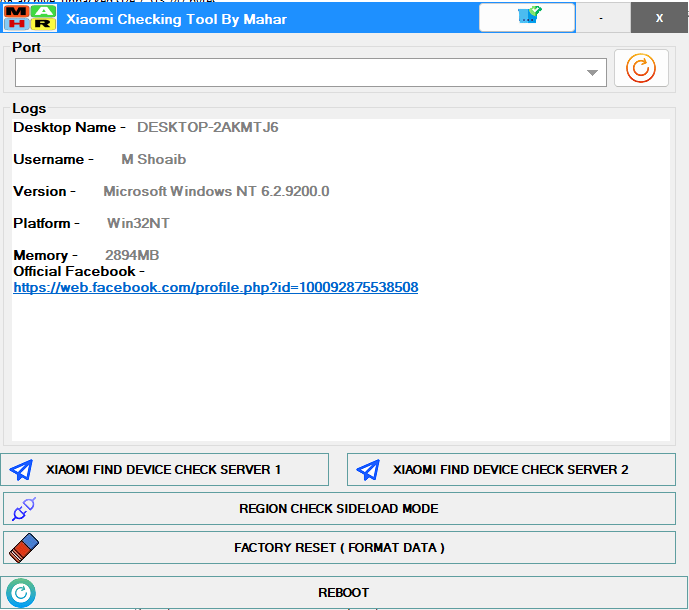The image size is (689, 610).
Task: Click the eraser icon for Factory Reset
Action: 23,547
